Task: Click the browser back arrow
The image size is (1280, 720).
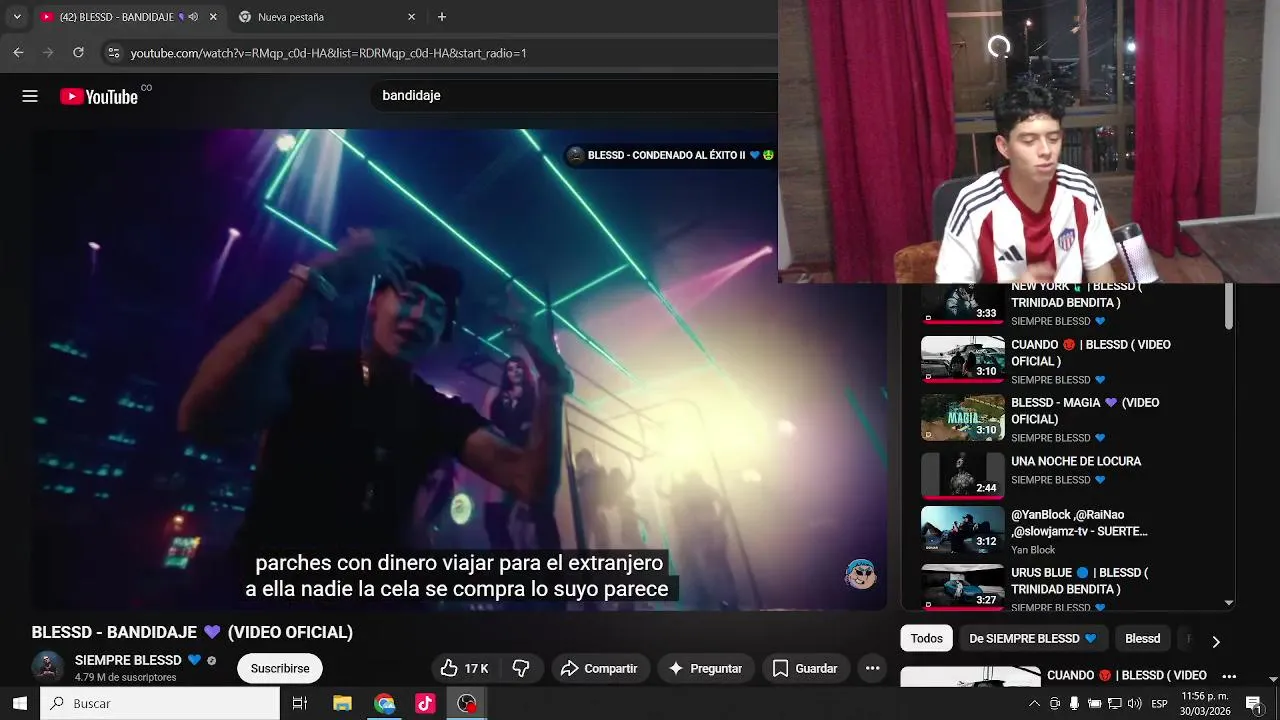Action: (18, 52)
